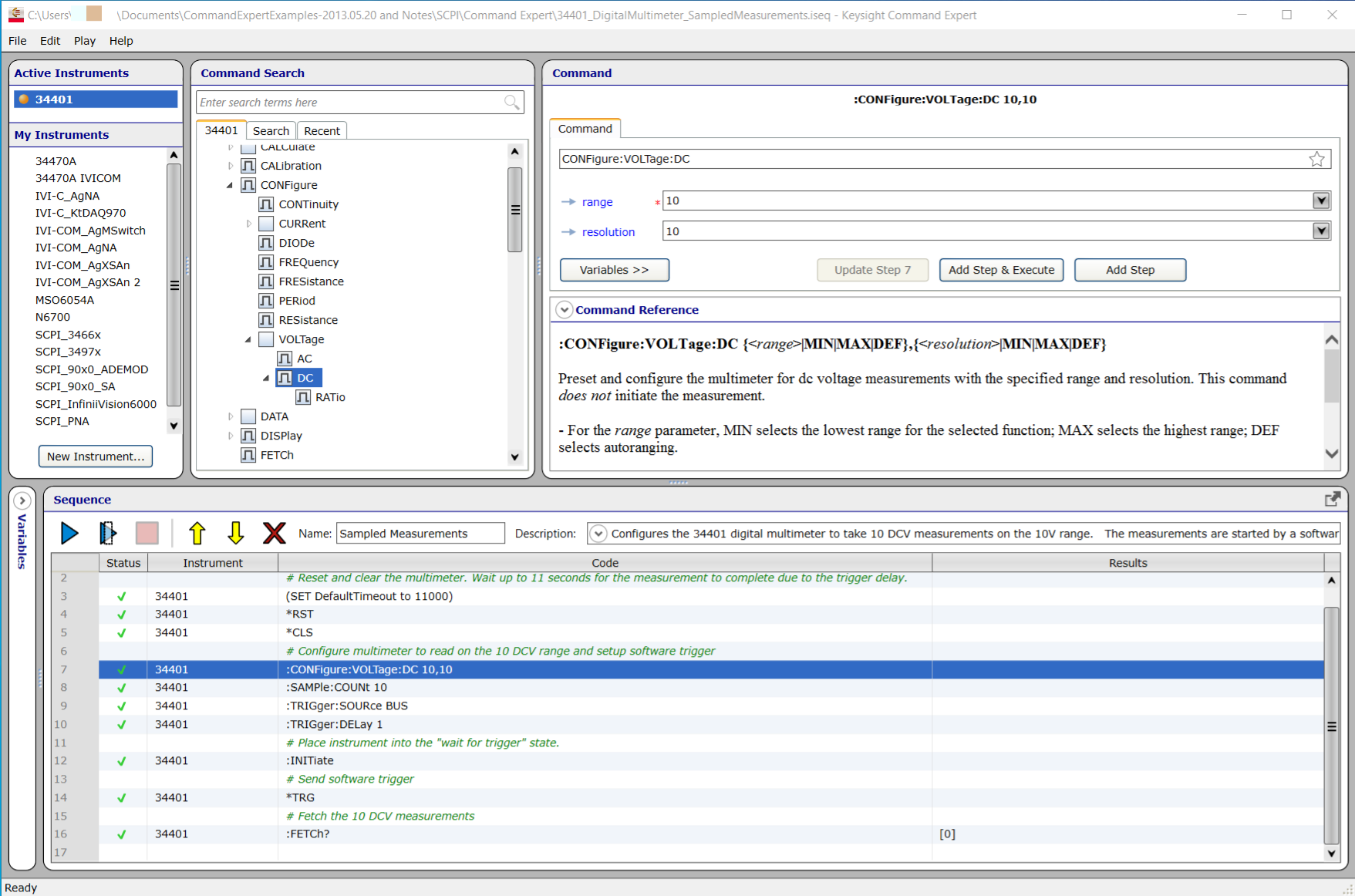Click the step-through execution icon
Screen dimensions: 1355x896
pos(107,533)
